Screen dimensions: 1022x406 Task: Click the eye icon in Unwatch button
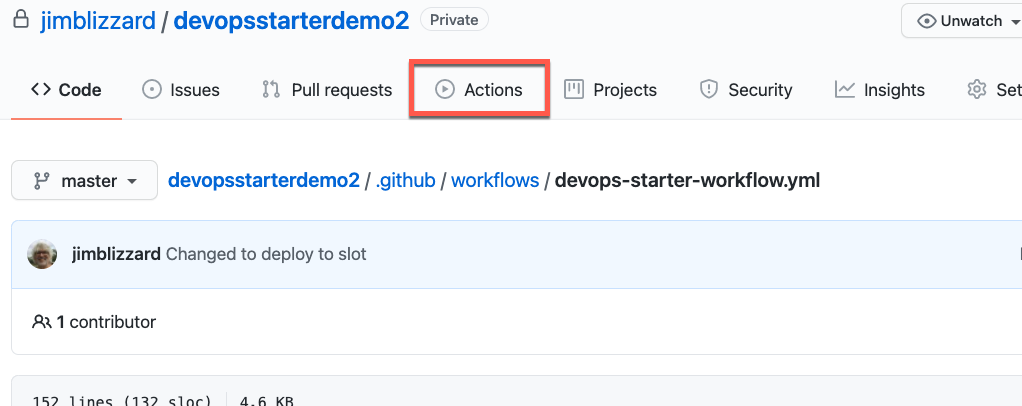(x=926, y=21)
